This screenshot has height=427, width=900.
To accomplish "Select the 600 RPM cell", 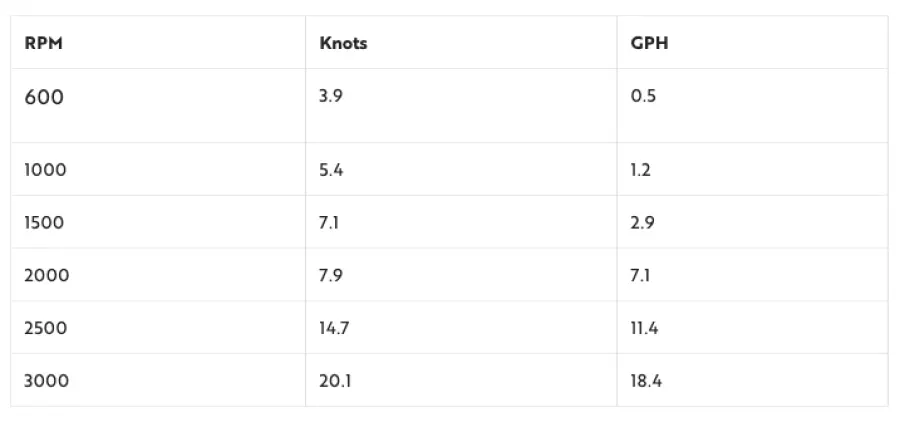I will [x=43, y=98].
